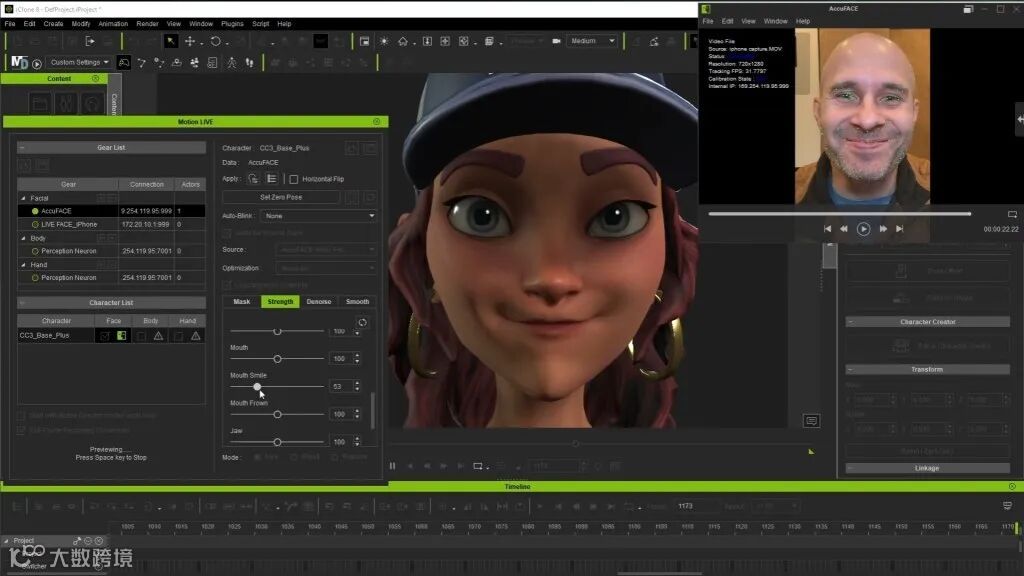Click the Home view icon
Viewport: 1024px width, 576px height.
tap(403, 41)
